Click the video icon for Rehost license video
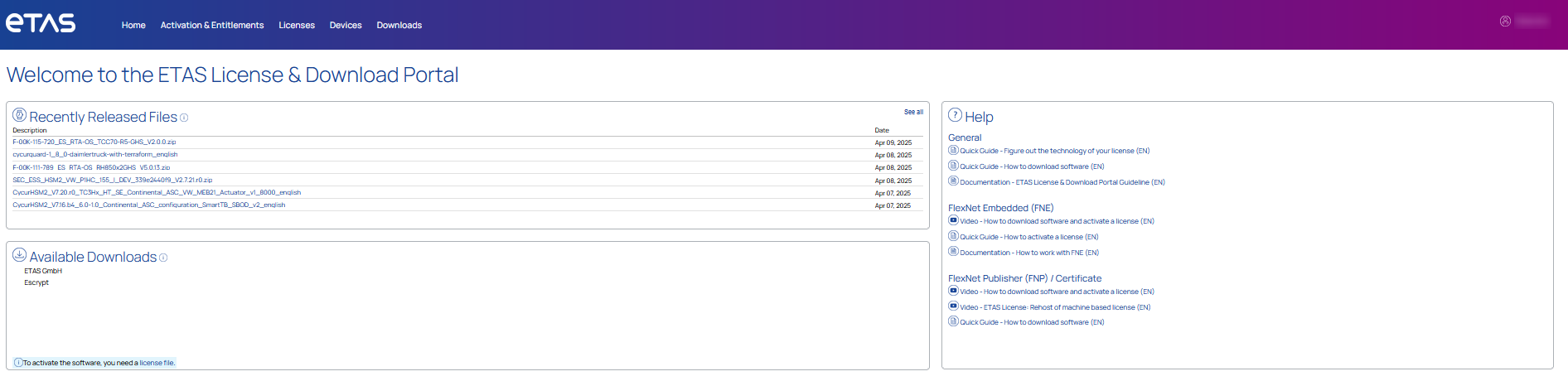This screenshot has height=381, width=1568. (953, 306)
